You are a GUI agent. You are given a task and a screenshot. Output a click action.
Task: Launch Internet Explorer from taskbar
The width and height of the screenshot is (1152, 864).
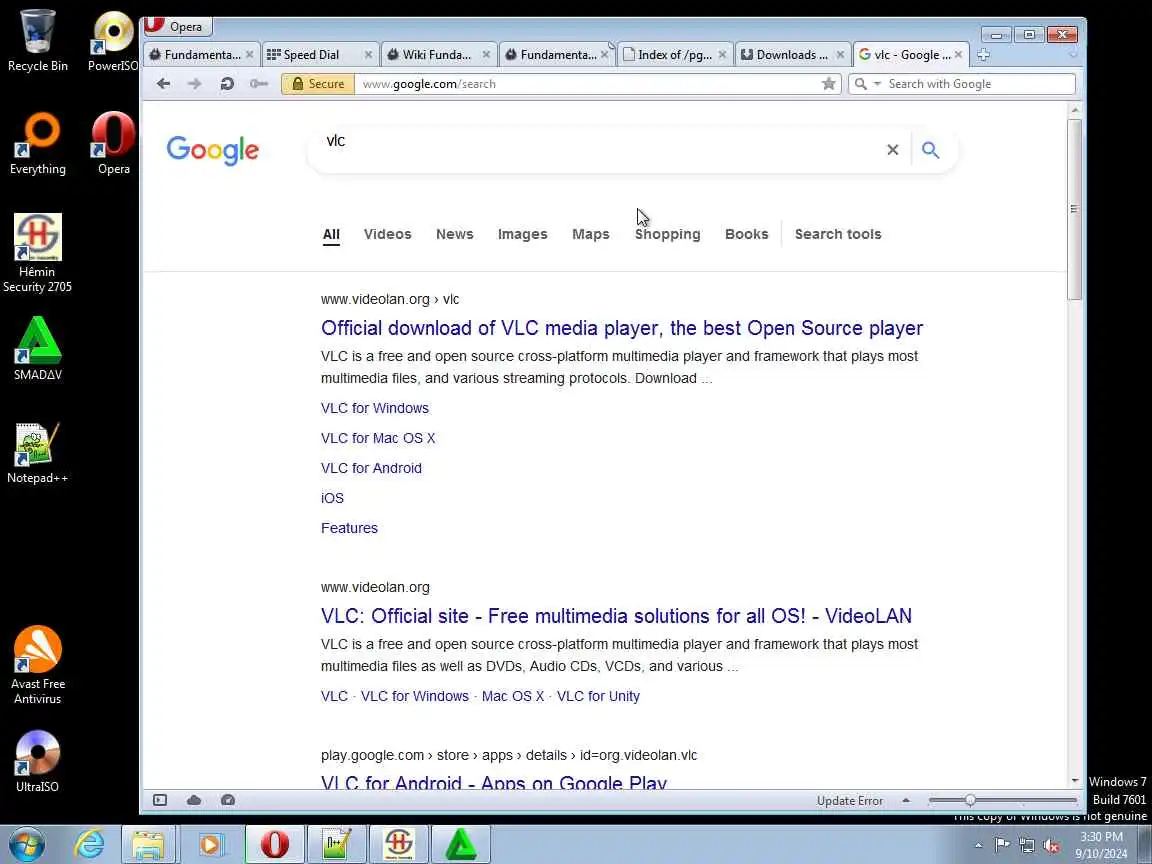(89, 844)
